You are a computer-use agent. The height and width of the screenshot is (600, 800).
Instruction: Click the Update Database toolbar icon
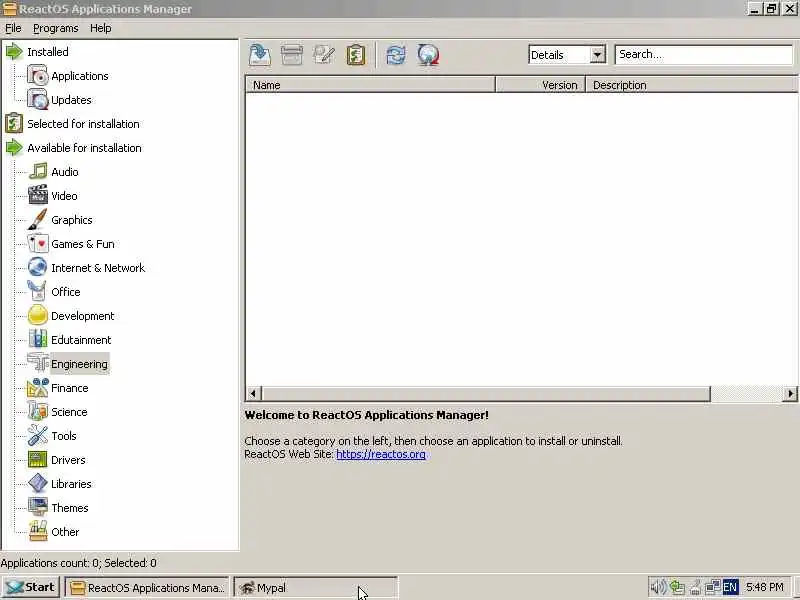(x=428, y=55)
